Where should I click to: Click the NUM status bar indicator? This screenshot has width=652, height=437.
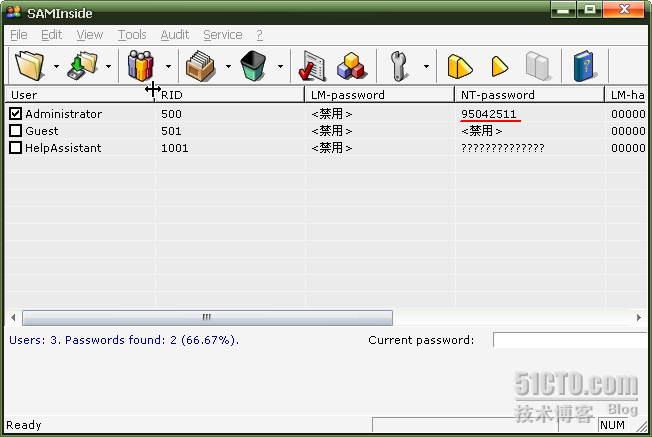pos(612,425)
